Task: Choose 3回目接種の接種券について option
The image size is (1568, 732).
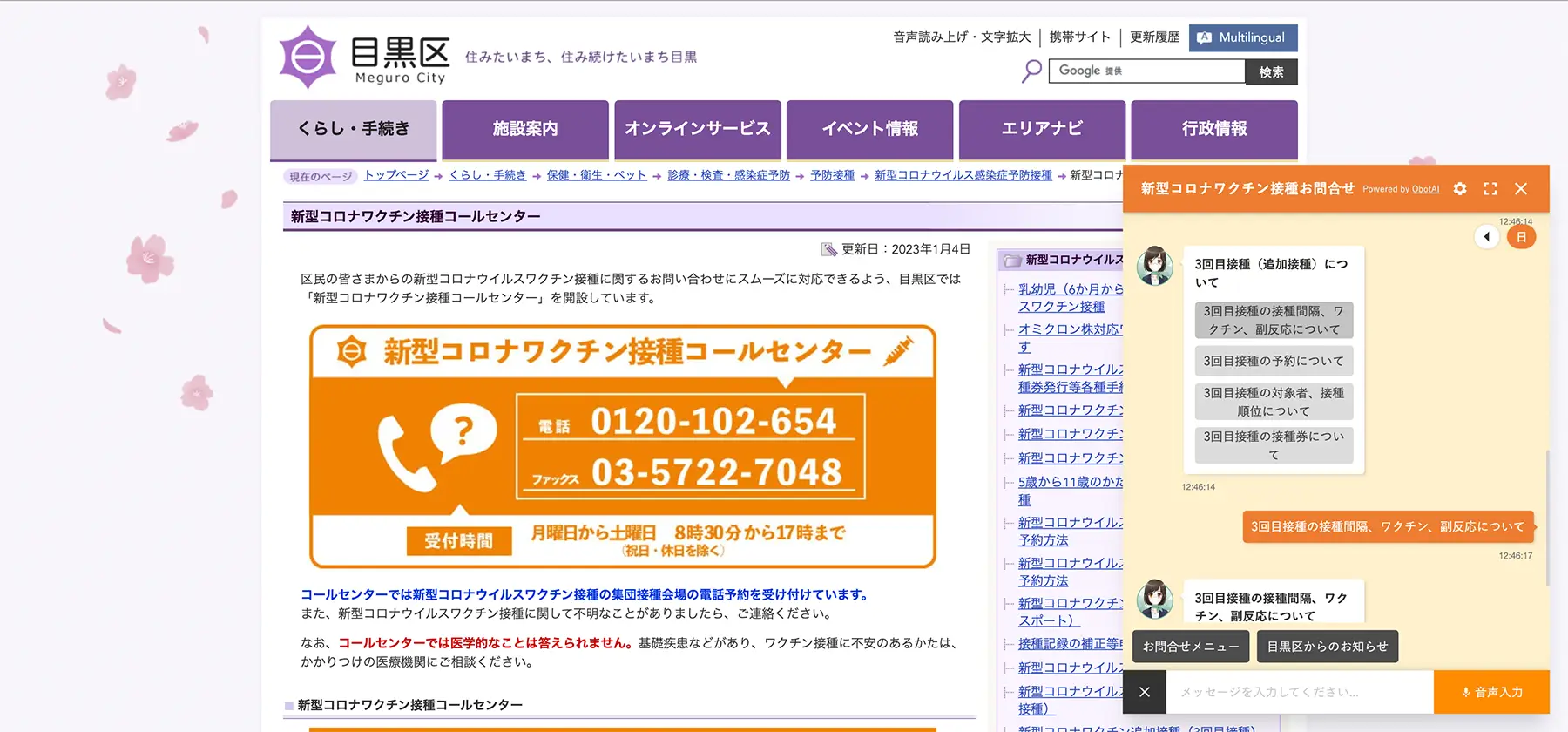Action: (1274, 445)
